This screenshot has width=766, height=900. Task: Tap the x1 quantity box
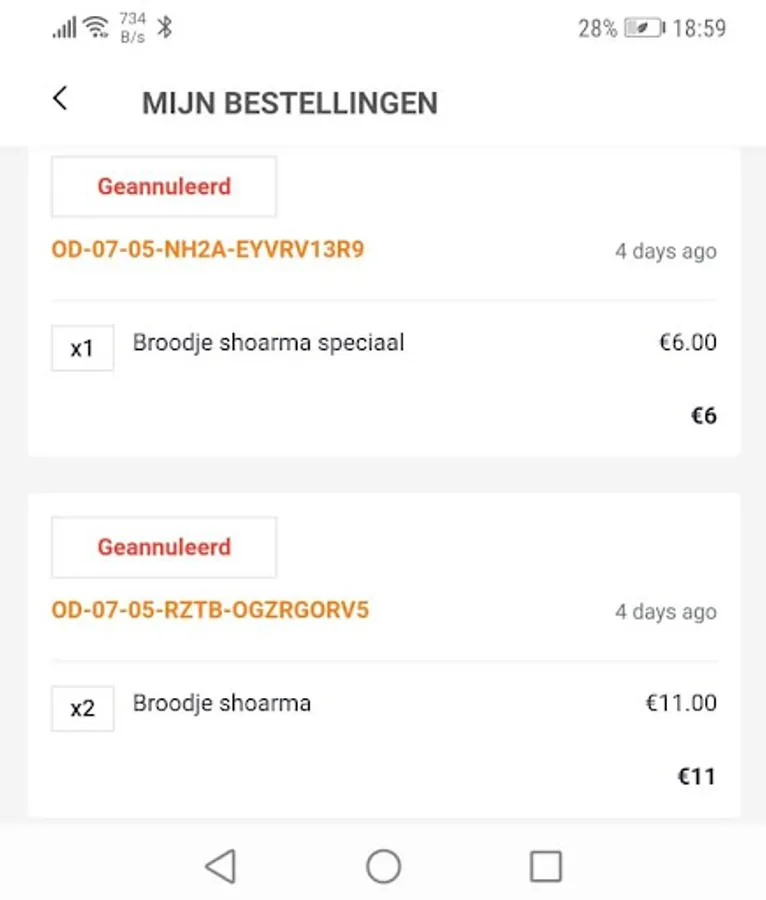pos(82,348)
